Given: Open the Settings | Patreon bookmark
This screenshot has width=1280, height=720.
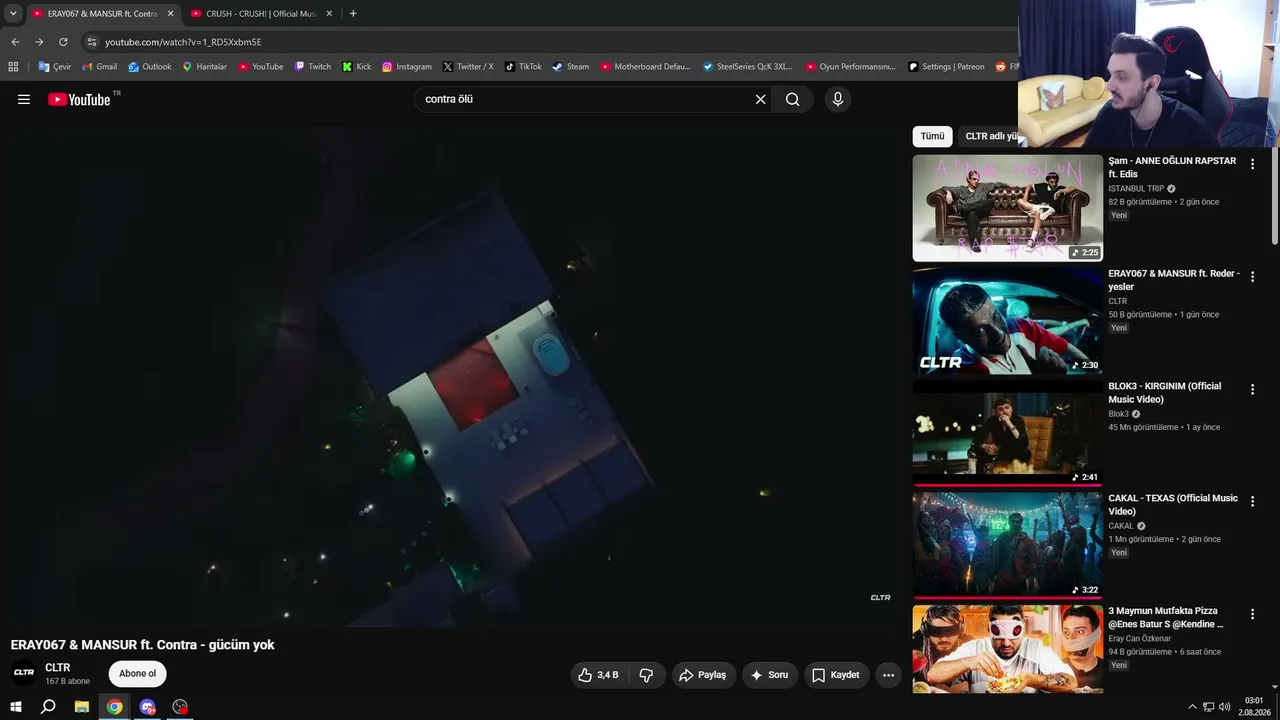Looking at the screenshot, I should tap(946, 67).
